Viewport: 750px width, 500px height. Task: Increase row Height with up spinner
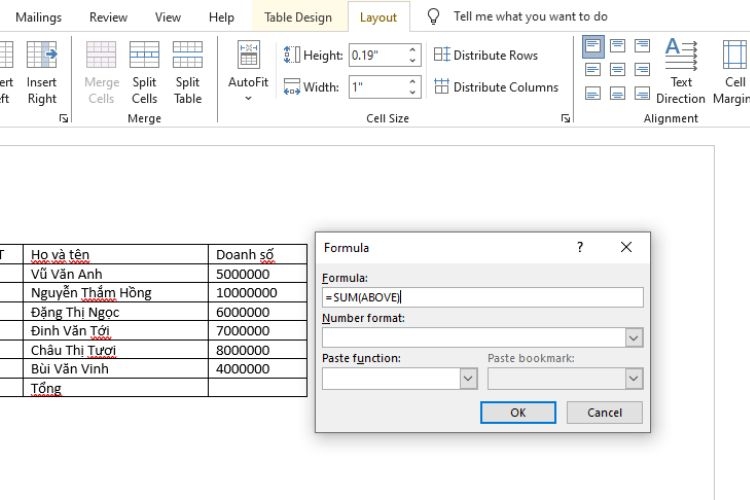(x=412, y=50)
